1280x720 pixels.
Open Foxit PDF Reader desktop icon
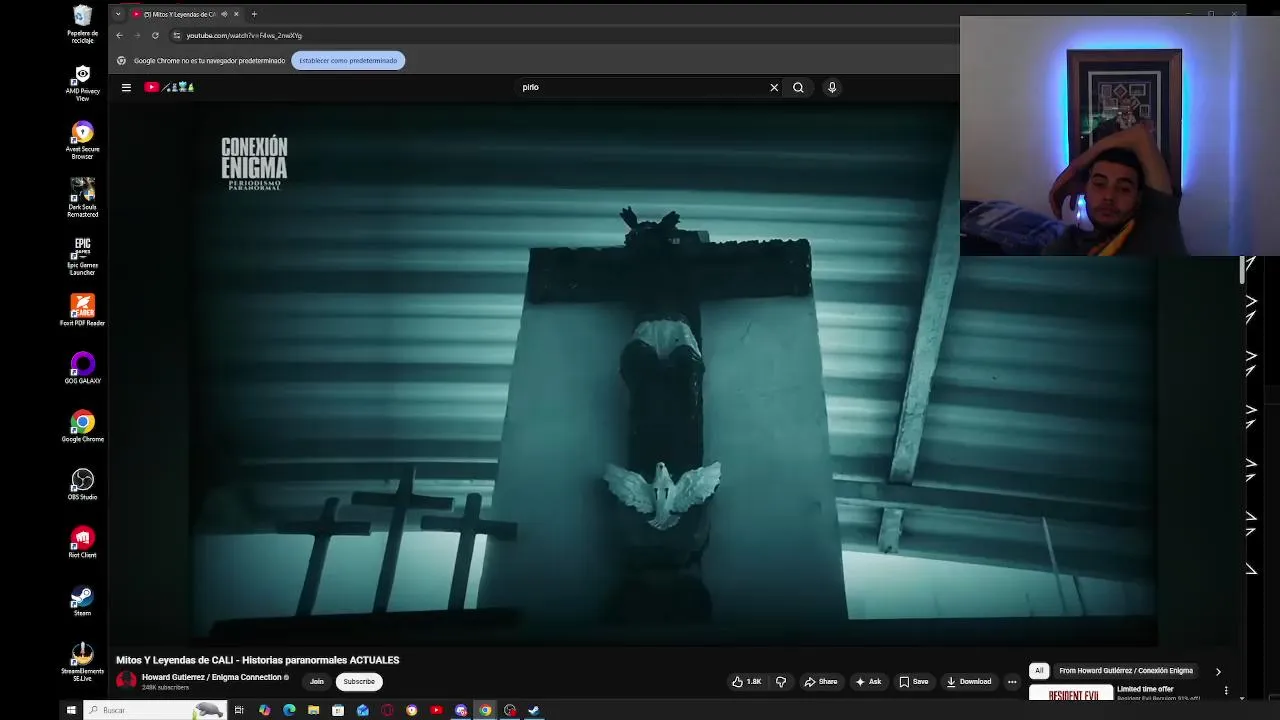82,310
